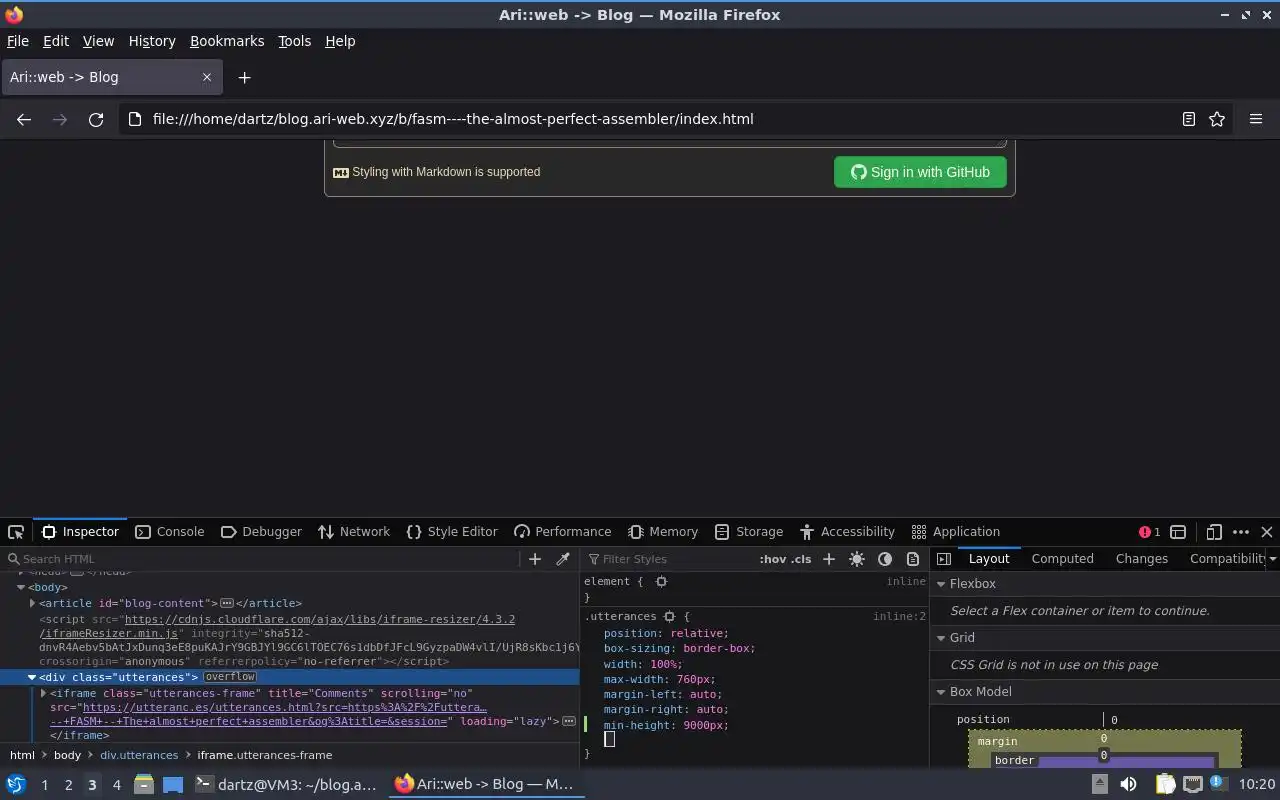Click Sign in with GitHub button
The image size is (1280, 800).
click(920, 172)
